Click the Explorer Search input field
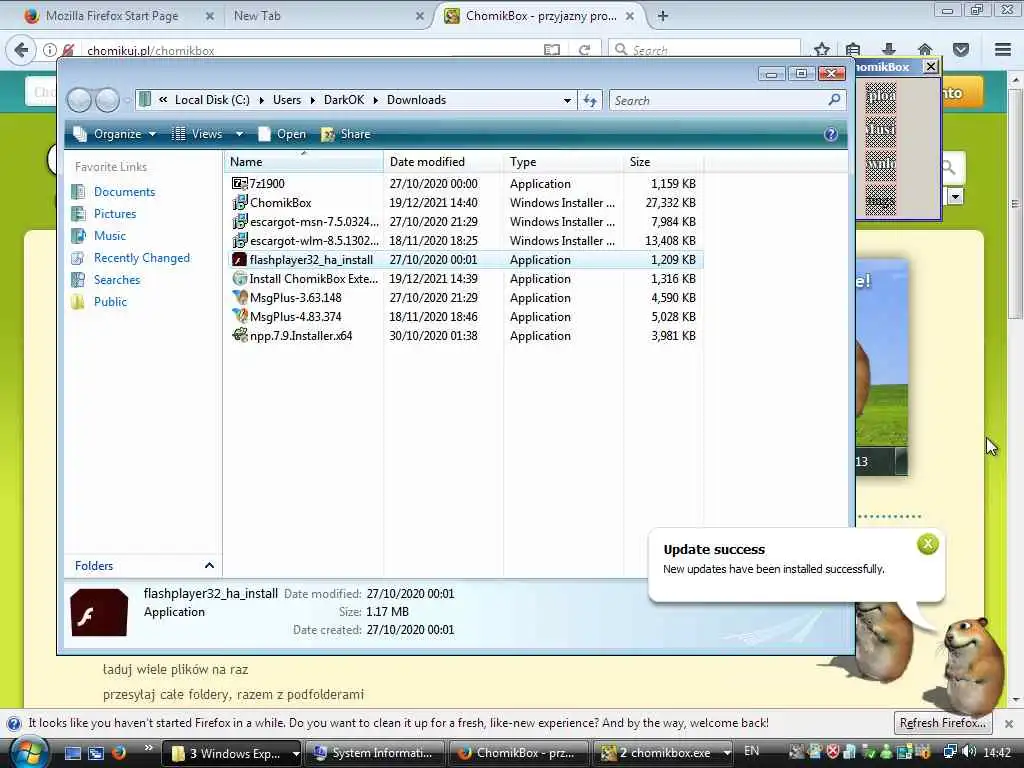 (x=718, y=101)
